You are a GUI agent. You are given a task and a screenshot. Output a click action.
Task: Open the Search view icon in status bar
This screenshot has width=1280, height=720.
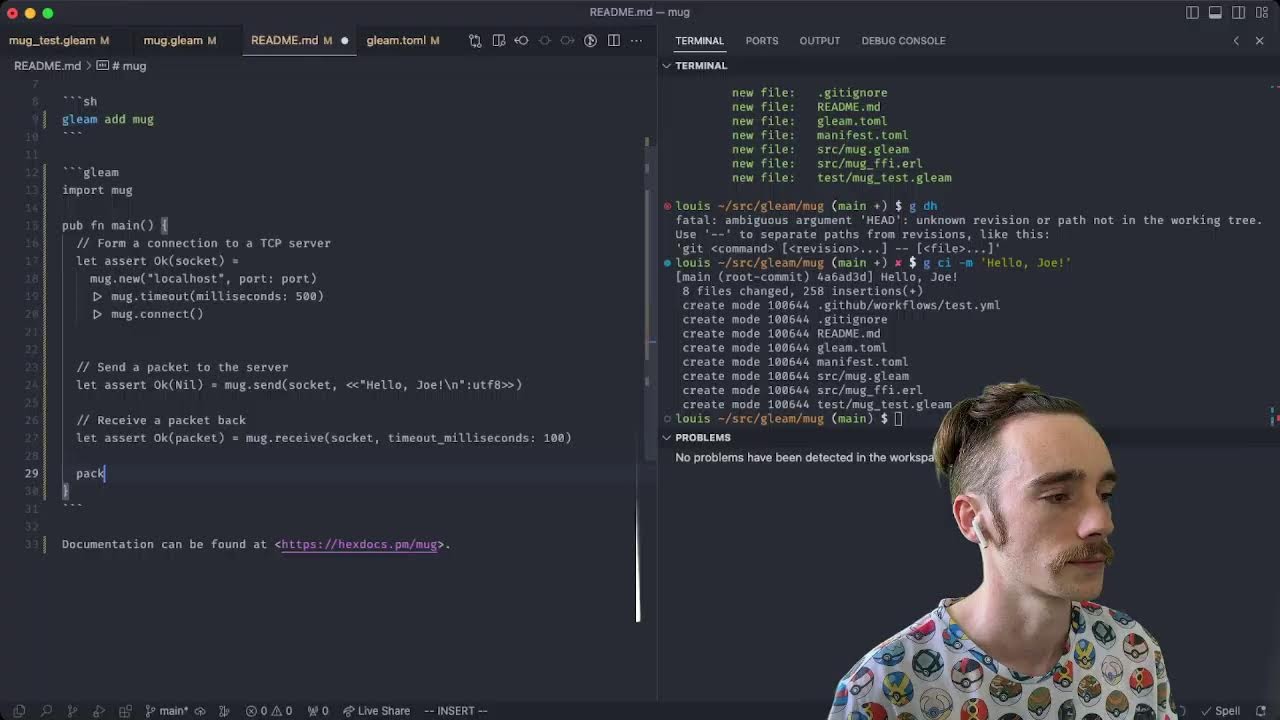tap(46, 711)
